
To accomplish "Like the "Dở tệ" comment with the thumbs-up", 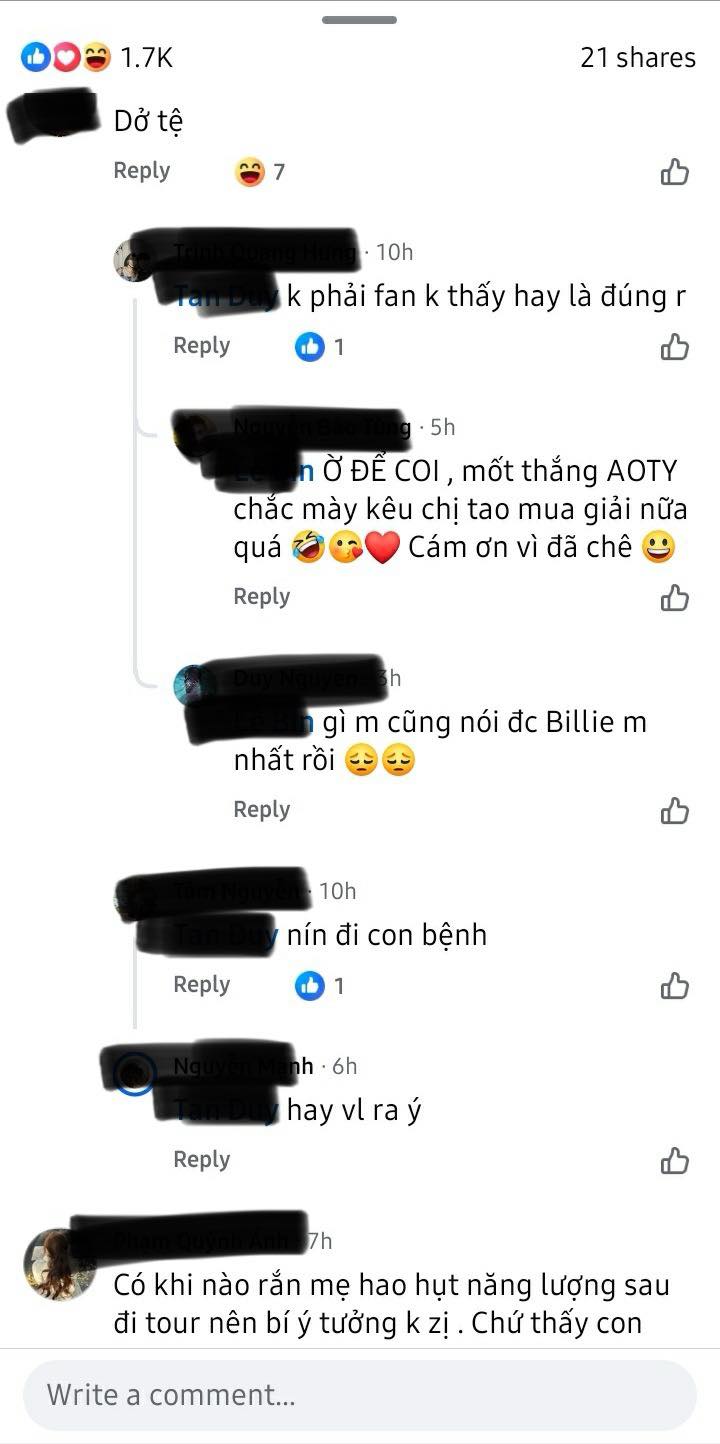I will 675,172.
